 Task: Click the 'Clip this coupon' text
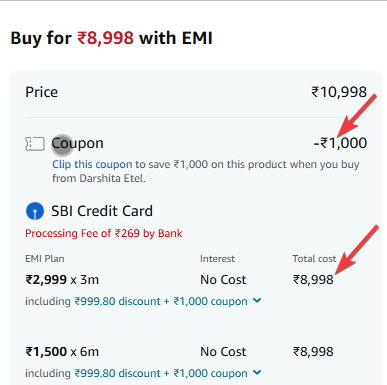pyautogui.click(x=92, y=164)
